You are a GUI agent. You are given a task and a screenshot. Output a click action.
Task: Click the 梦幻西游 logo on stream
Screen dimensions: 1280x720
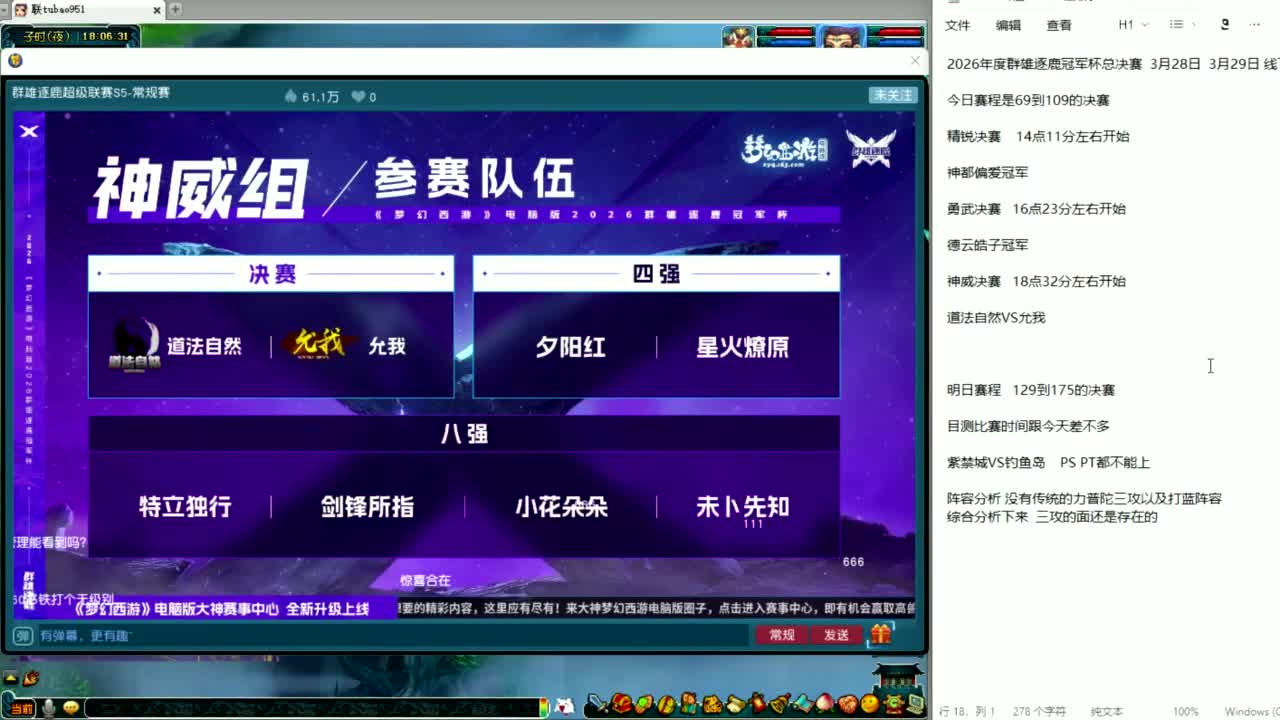coord(784,150)
